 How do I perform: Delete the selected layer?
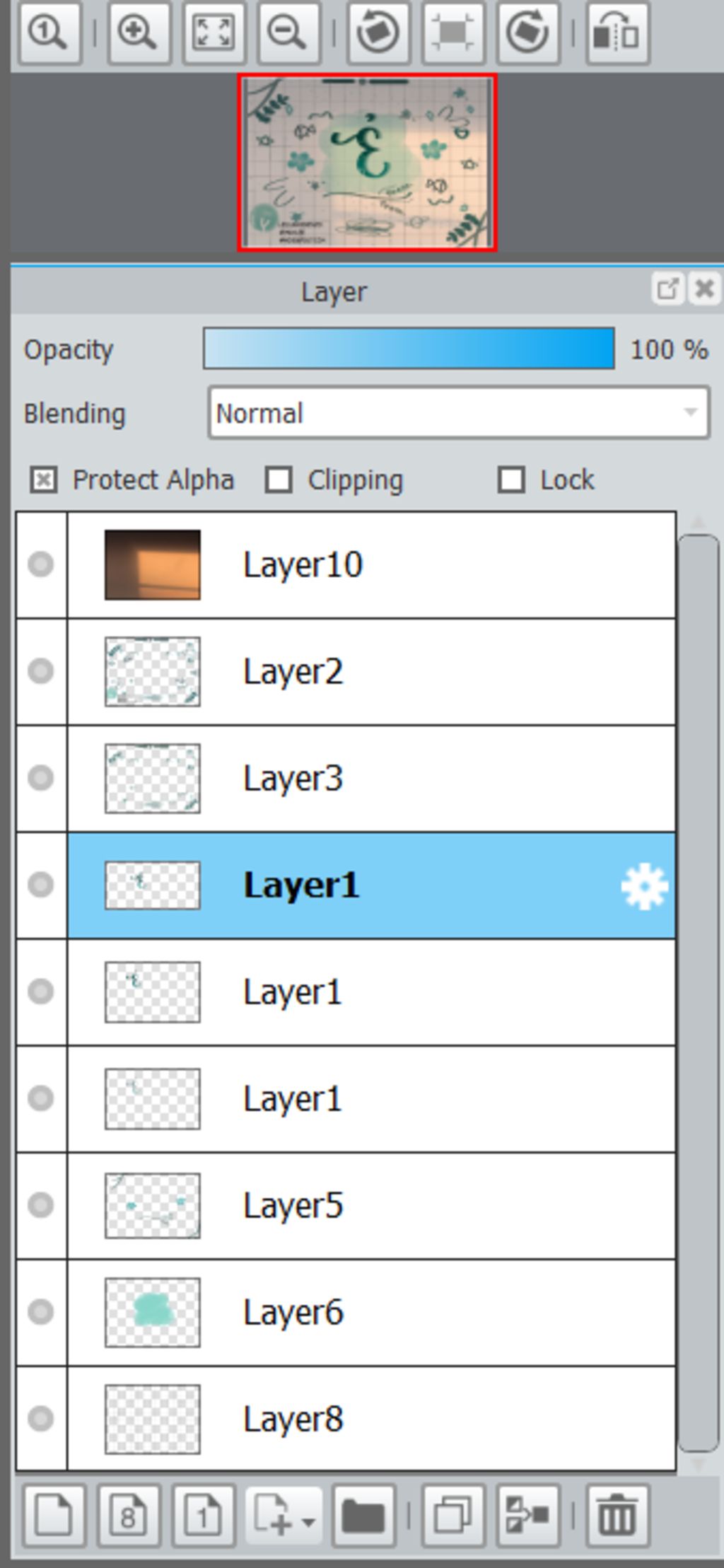(617, 1516)
